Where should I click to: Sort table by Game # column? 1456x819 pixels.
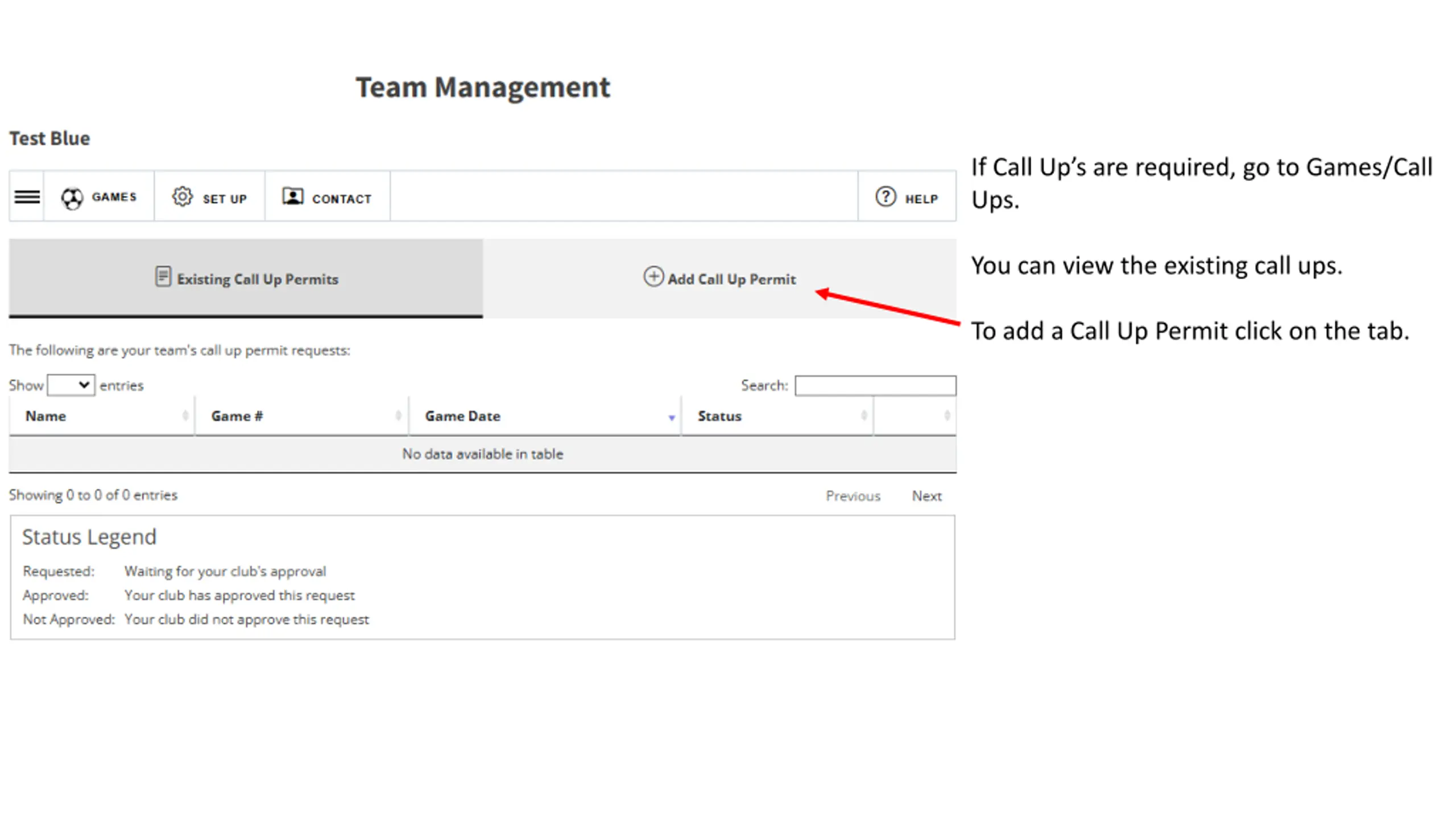tap(301, 416)
